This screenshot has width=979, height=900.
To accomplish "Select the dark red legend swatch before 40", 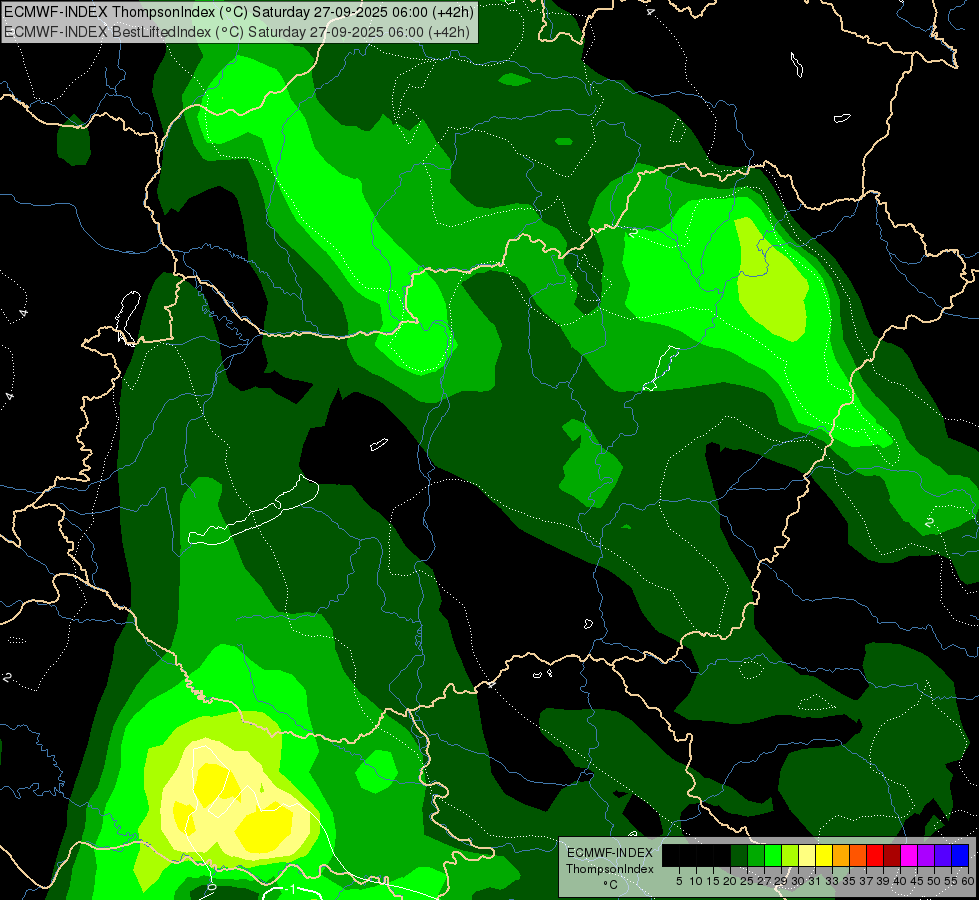I will click(x=891, y=855).
